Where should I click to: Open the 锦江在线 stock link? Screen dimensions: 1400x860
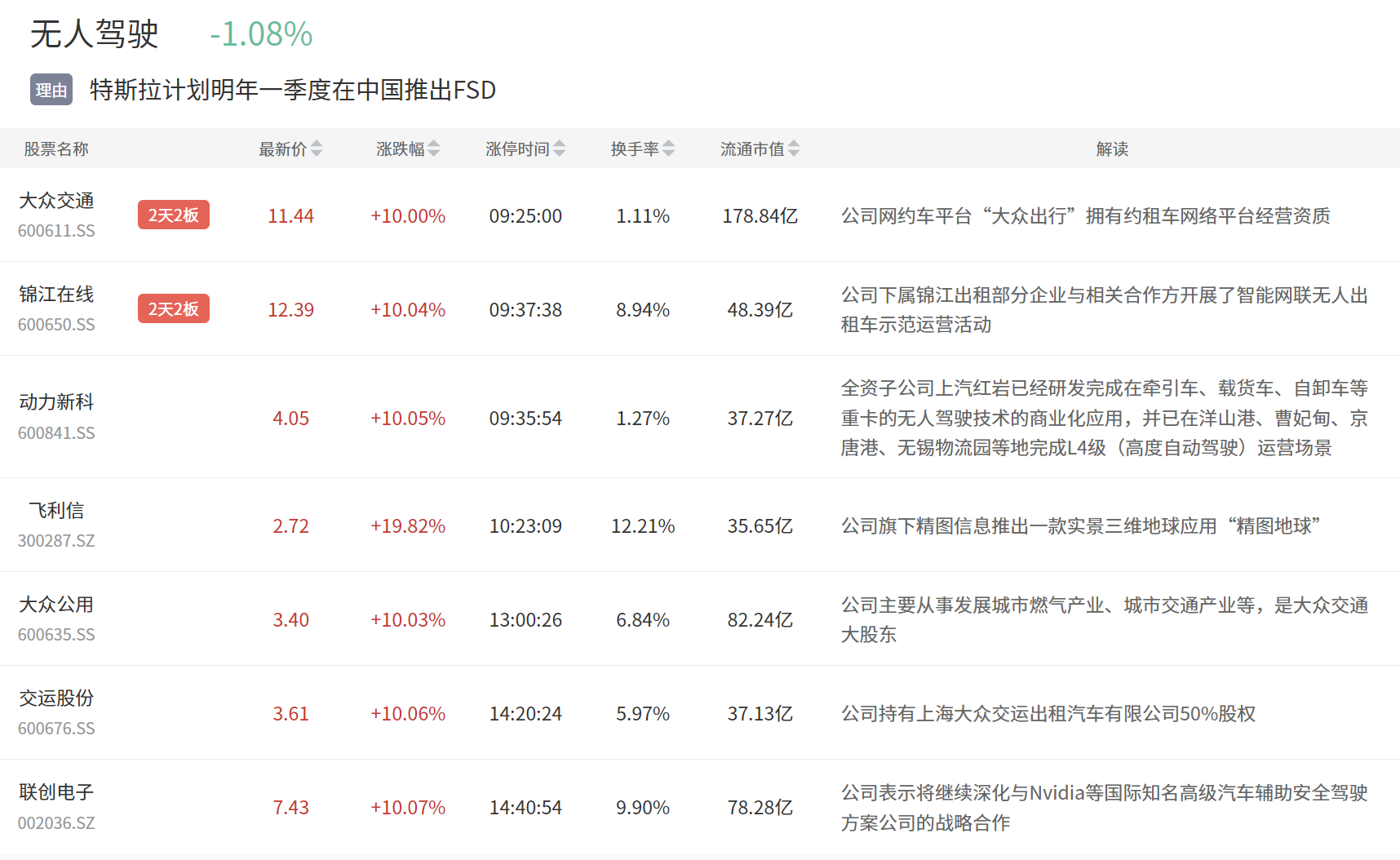coord(56,295)
